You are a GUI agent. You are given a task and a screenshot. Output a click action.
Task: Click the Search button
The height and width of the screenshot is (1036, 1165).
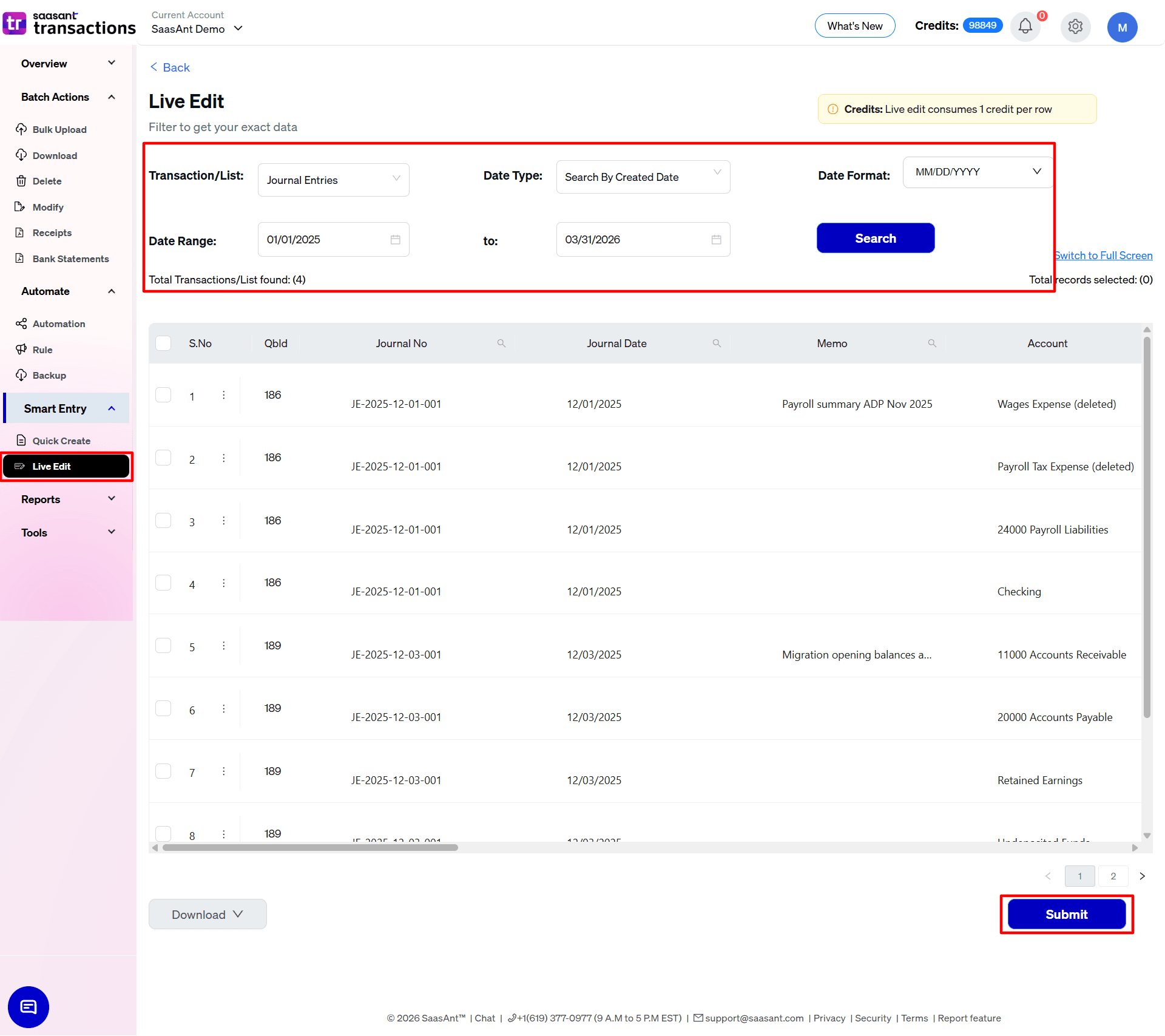[x=876, y=238]
